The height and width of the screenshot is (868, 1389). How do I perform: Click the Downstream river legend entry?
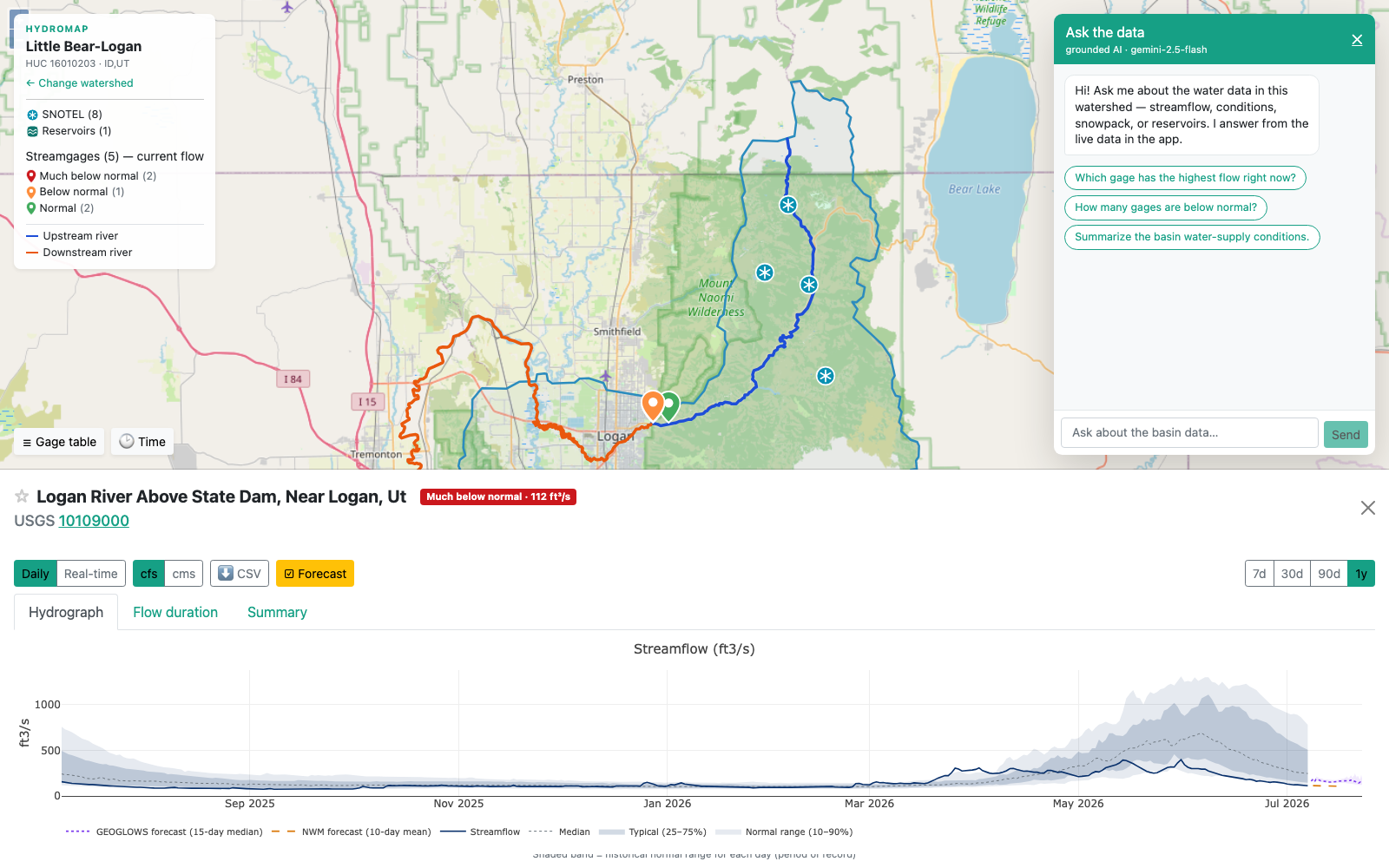79,253
